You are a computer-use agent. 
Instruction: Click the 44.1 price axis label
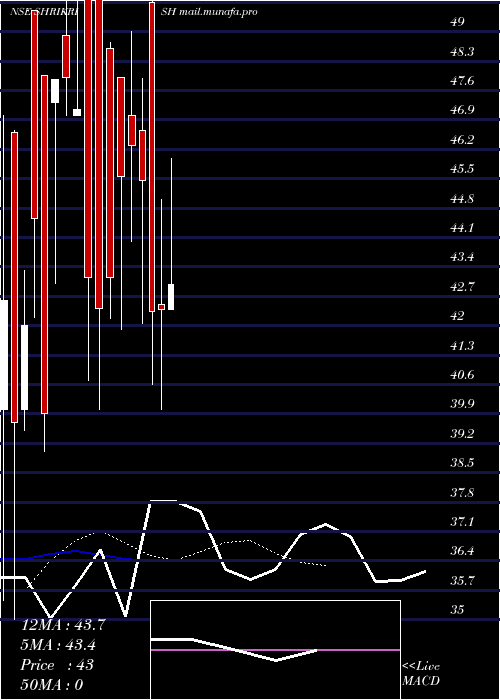click(x=462, y=228)
